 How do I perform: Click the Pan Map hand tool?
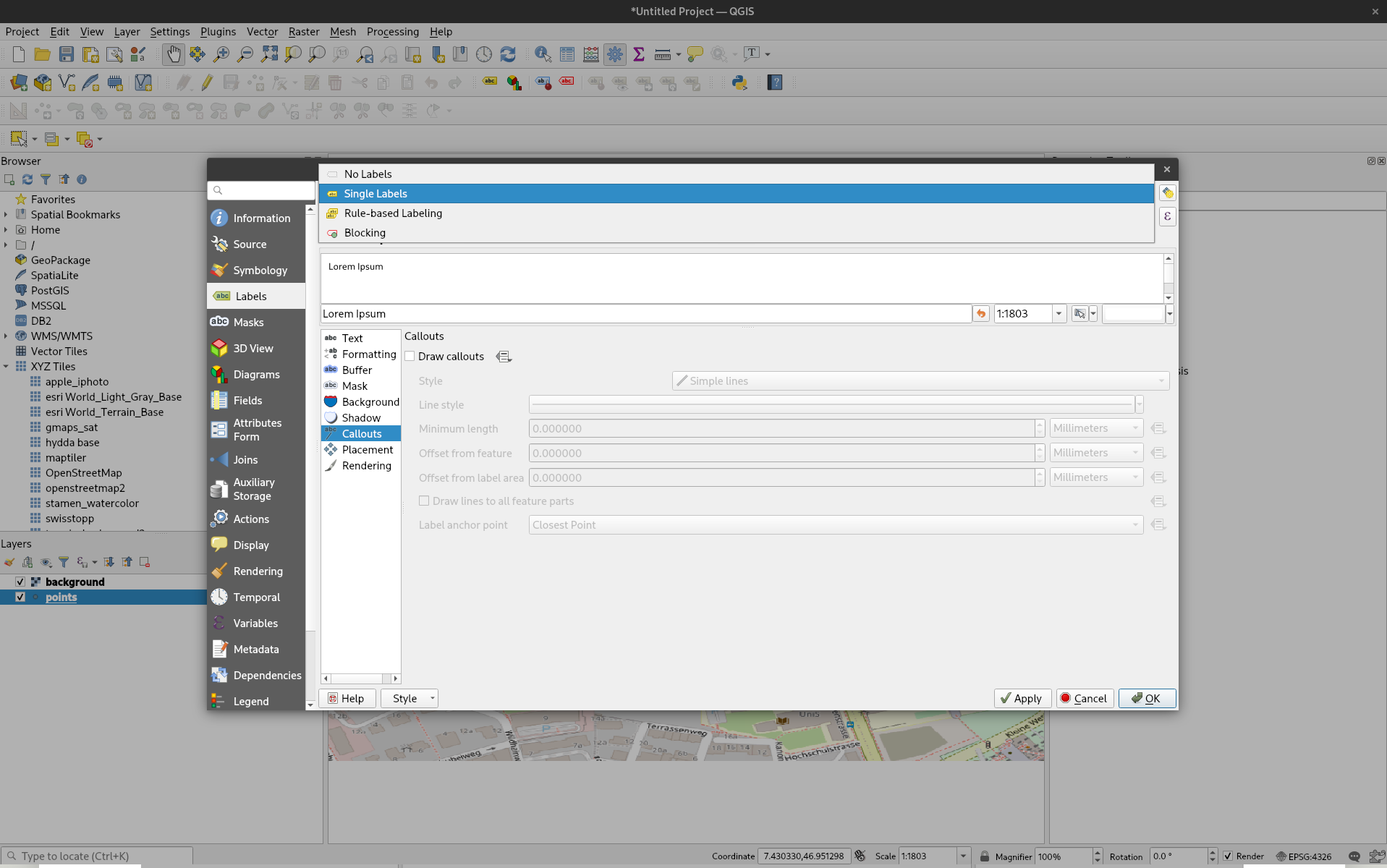tap(173, 54)
